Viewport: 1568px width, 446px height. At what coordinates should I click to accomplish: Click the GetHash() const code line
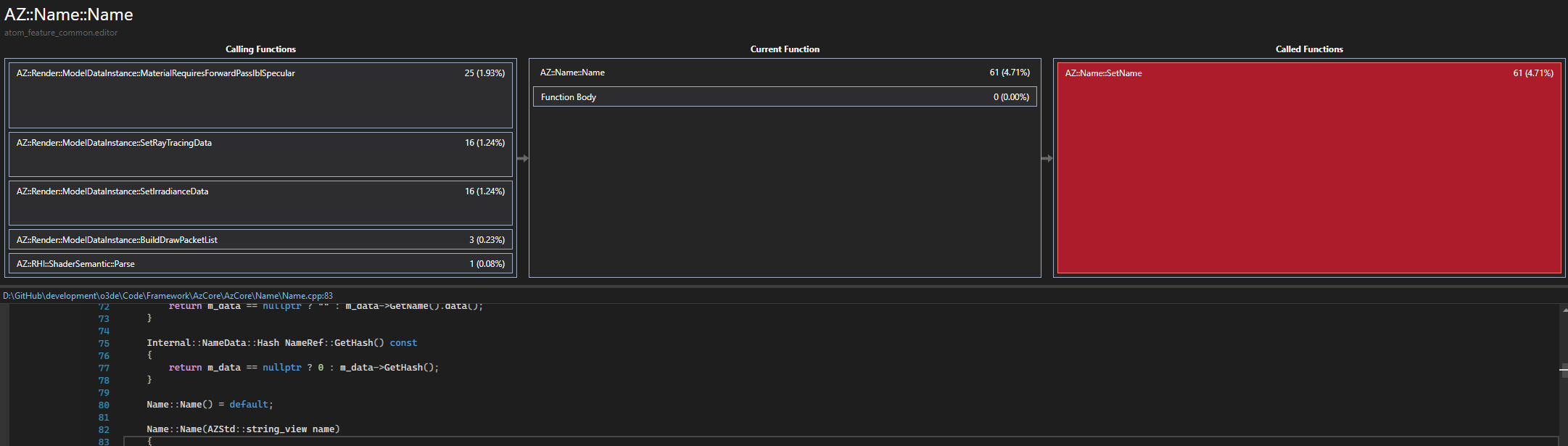[x=281, y=343]
